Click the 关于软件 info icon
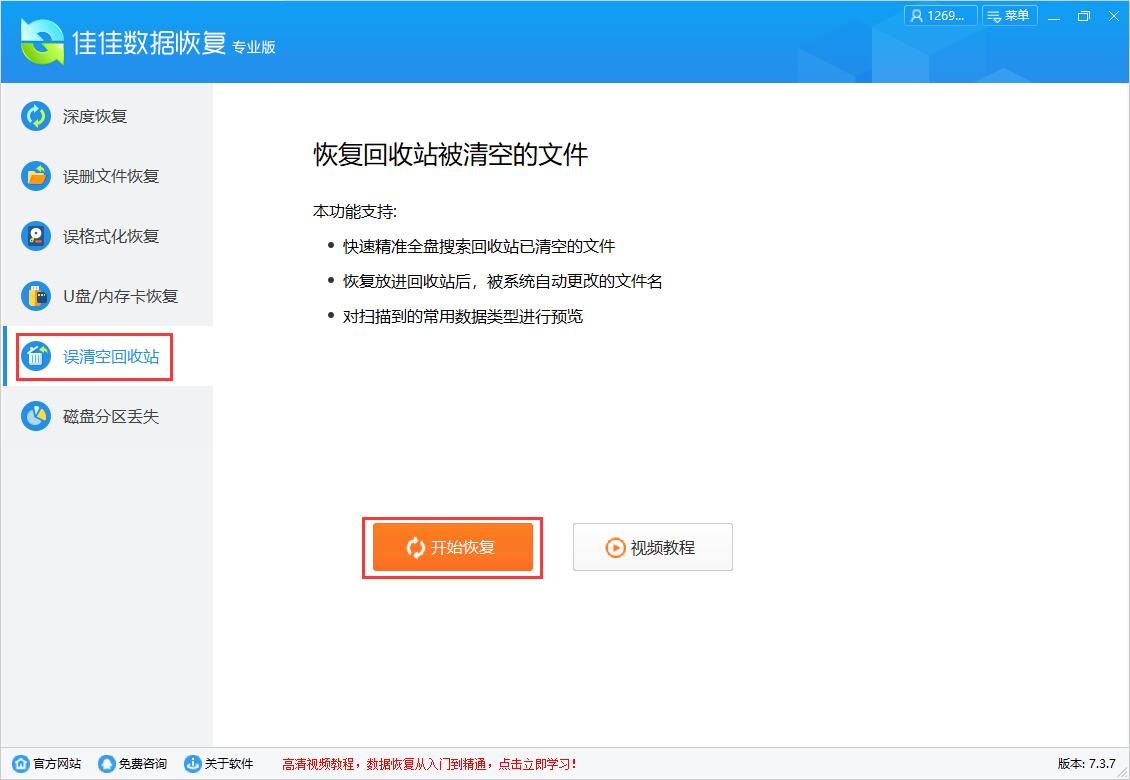This screenshot has height=780, width=1130. 192,763
